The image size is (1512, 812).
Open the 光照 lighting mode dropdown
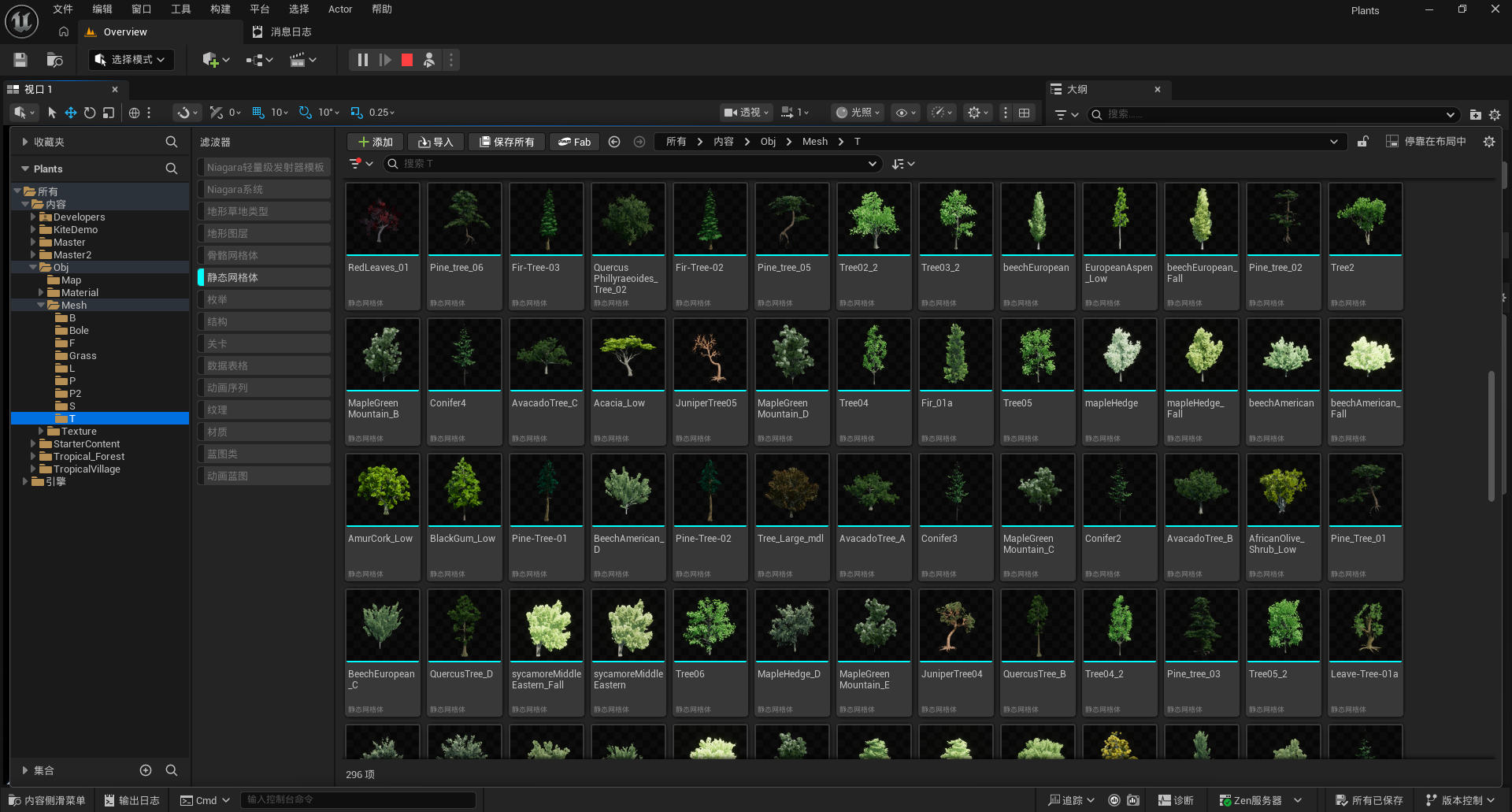858,113
